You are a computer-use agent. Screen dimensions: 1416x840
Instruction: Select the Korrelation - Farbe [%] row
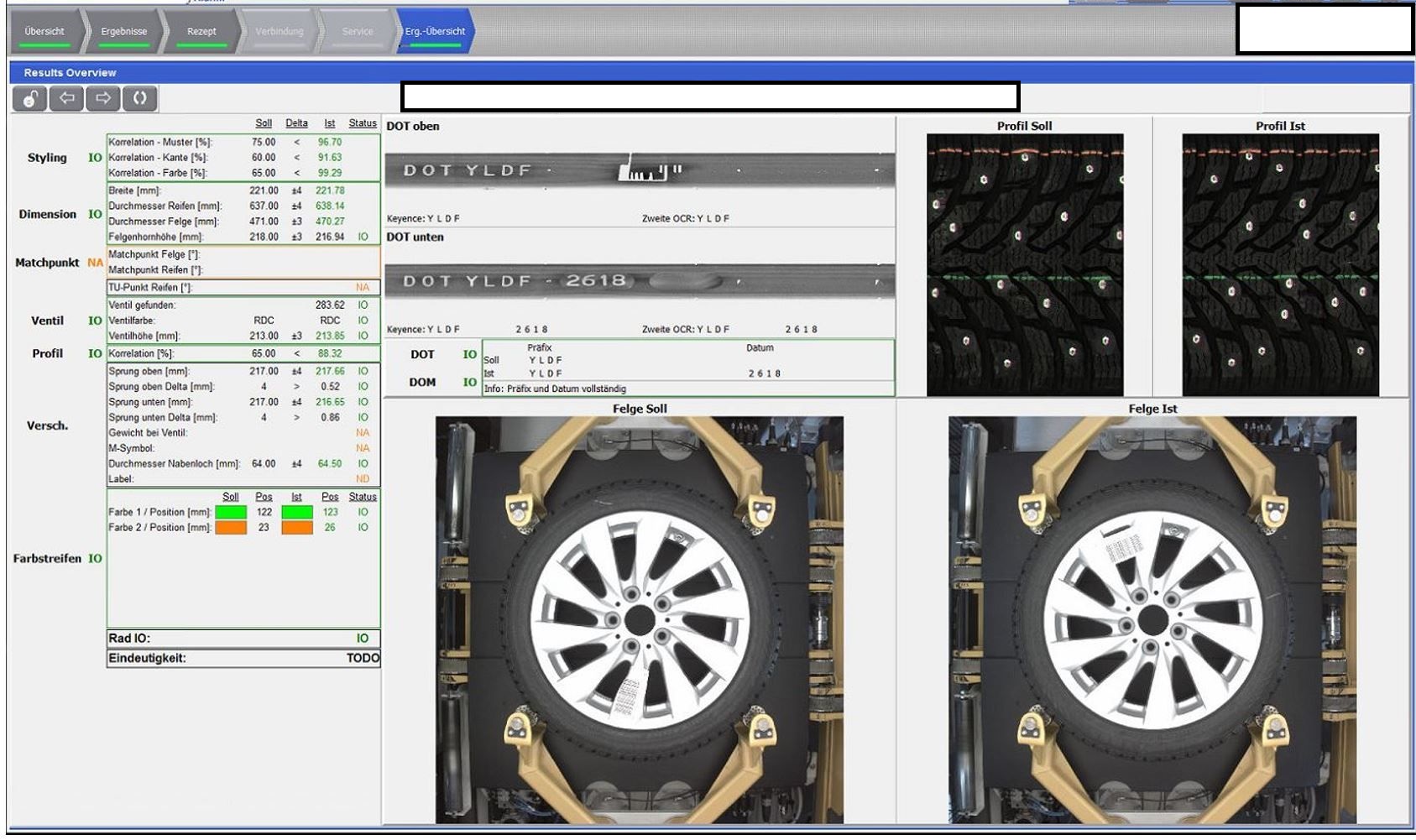pos(243,173)
